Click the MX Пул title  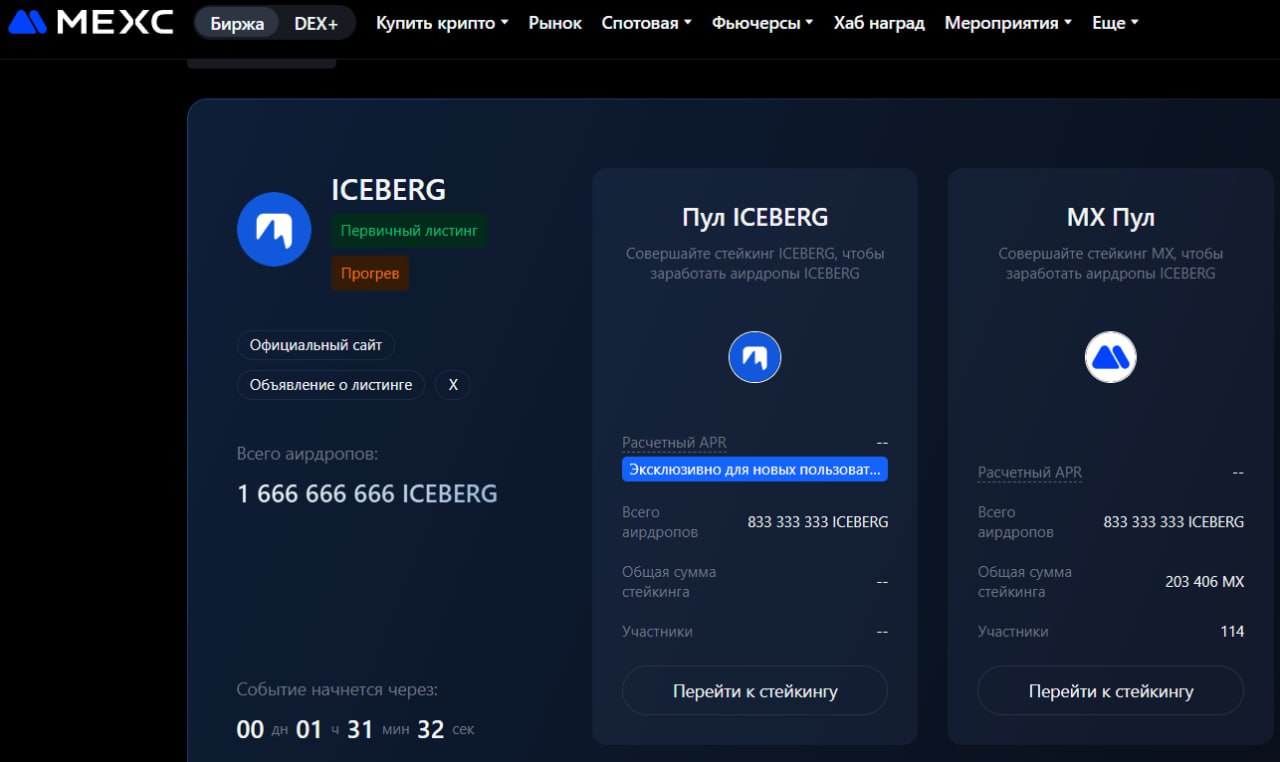(x=1111, y=217)
